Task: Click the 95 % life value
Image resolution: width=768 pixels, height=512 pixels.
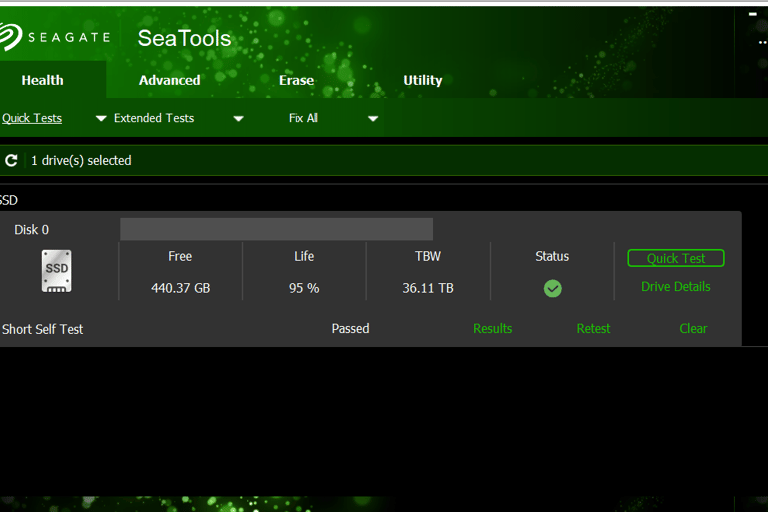Action: [304, 288]
